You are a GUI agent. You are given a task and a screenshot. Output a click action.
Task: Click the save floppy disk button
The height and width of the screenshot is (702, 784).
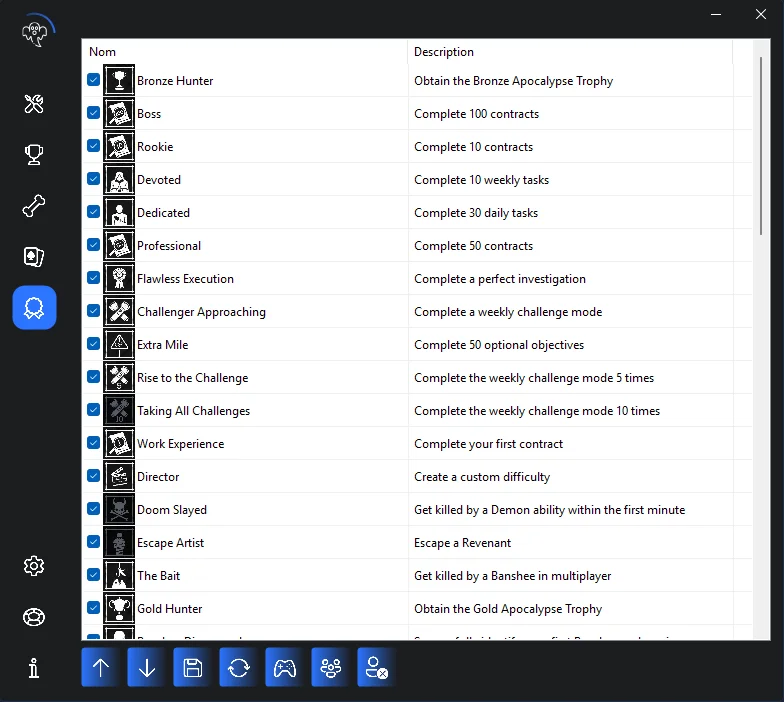193,668
